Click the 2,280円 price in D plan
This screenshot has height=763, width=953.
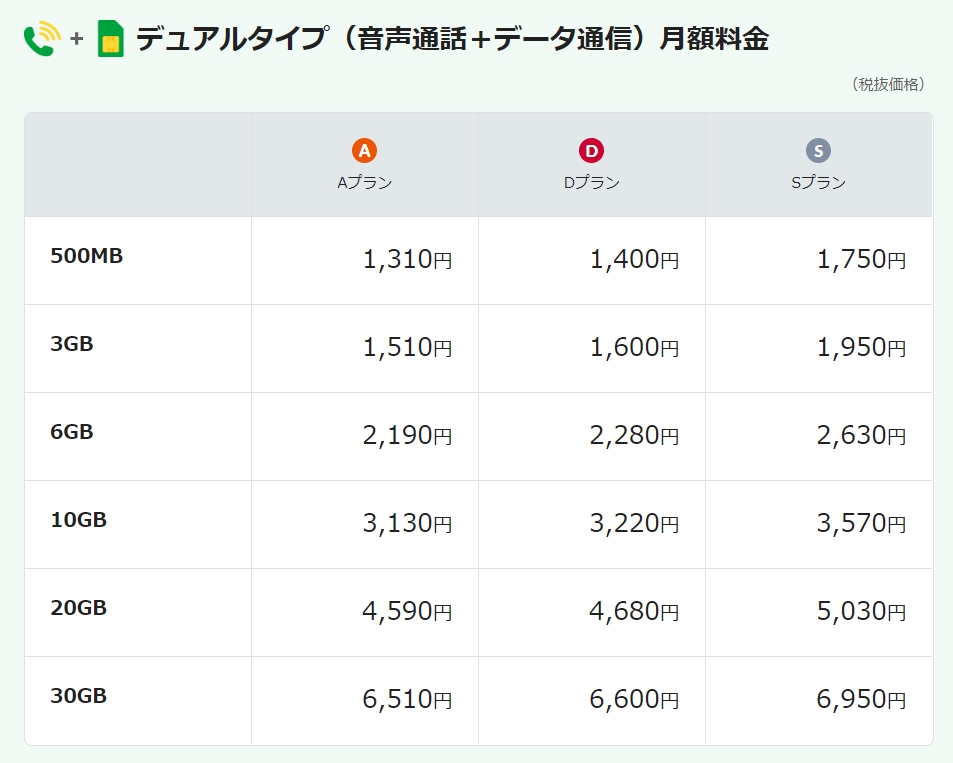tap(634, 436)
